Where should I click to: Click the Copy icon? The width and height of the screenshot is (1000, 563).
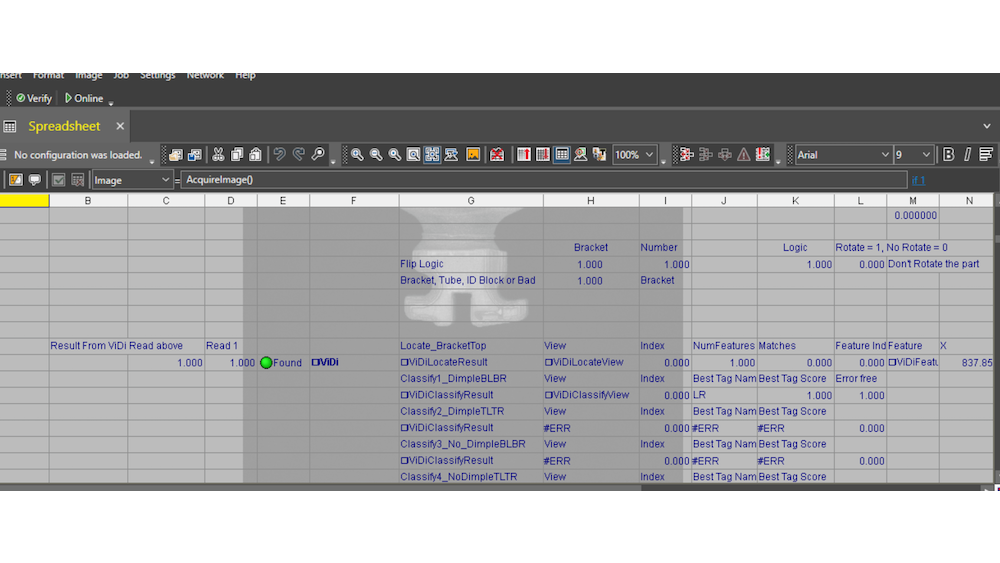tap(237, 155)
